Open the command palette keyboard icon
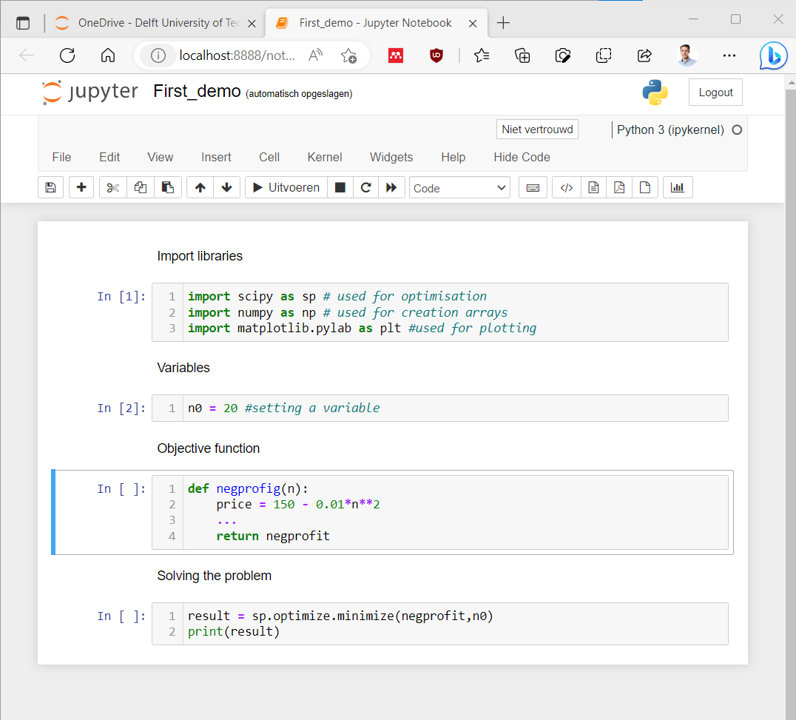The image size is (796, 720). click(533, 187)
